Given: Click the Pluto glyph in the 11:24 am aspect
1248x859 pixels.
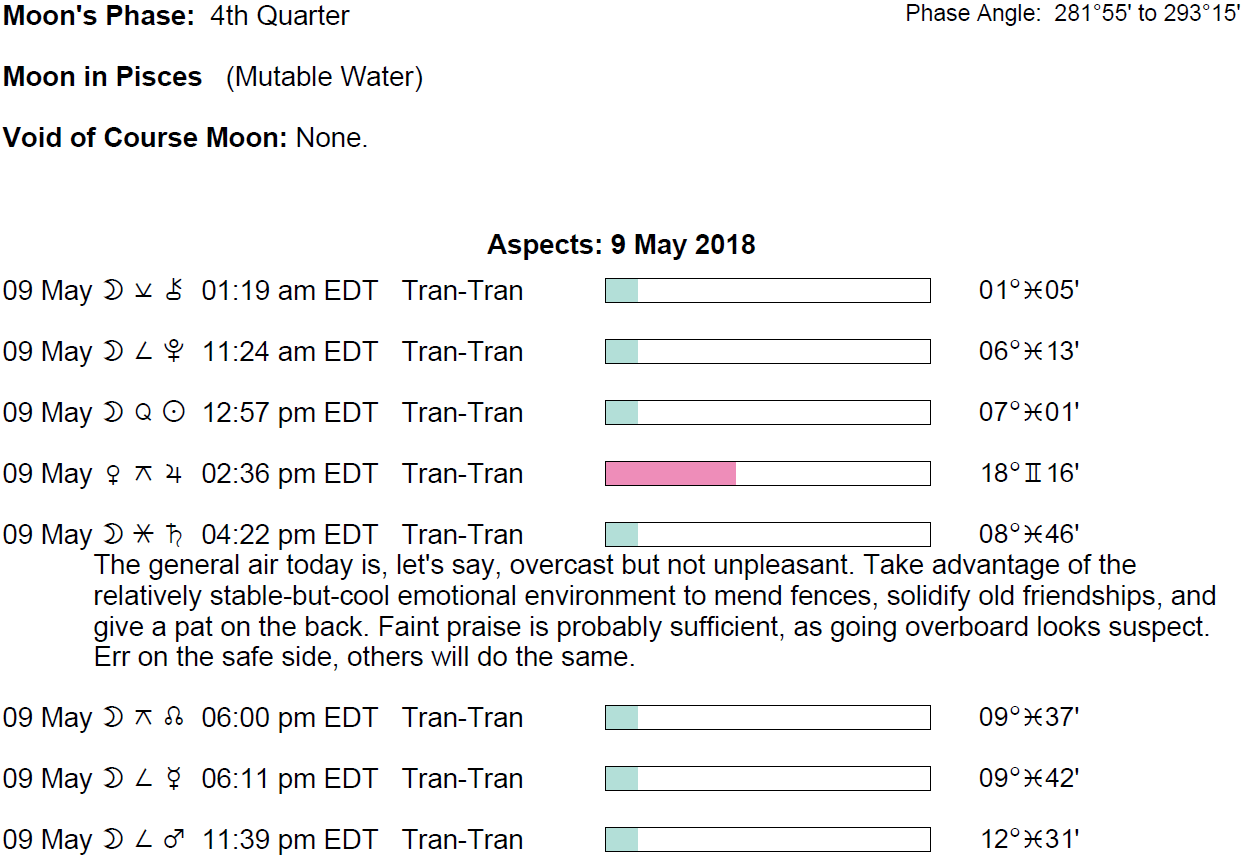Looking at the screenshot, I should tap(175, 352).
